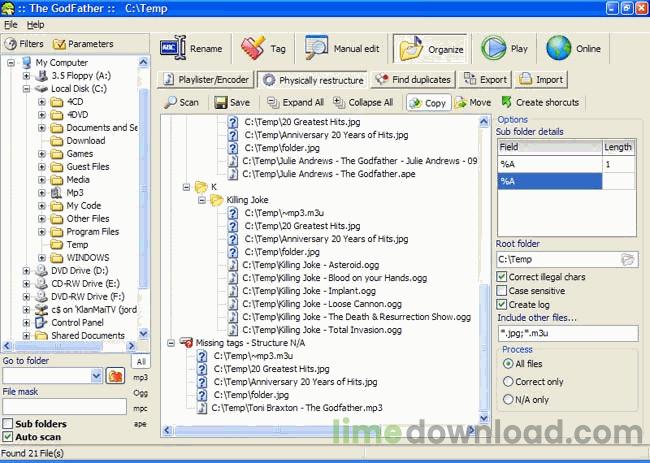Check the Sub folders option
Screen dimensions: 650x463
tap(9, 424)
